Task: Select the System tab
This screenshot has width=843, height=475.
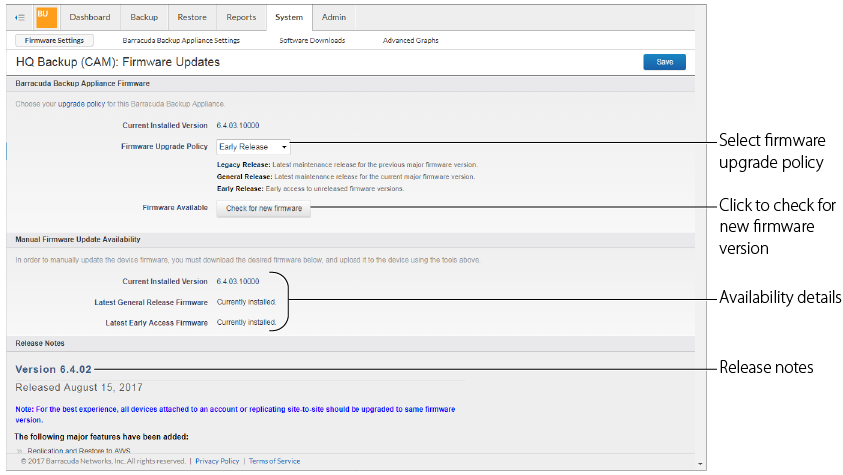Action: (x=289, y=17)
